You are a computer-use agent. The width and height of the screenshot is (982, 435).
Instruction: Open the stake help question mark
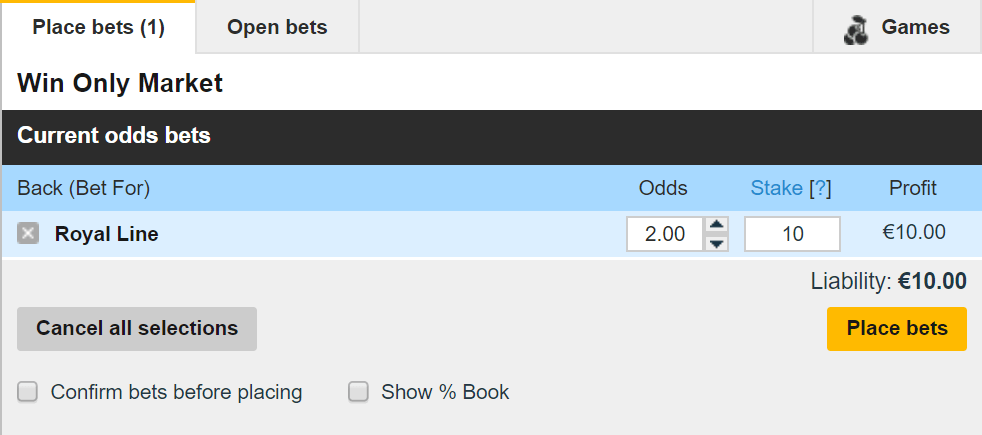coord(820,188)
